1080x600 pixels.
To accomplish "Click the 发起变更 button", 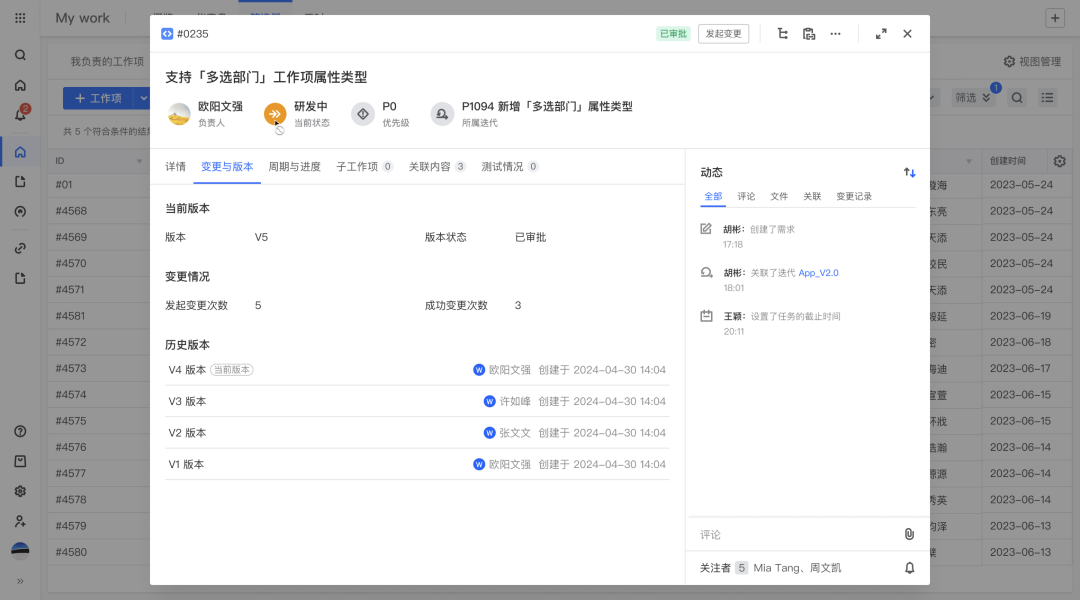I will [723, 34].
